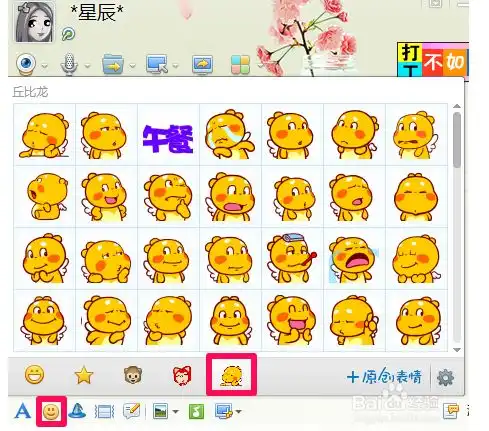The image size is (489, 431).
Task: Open emoji settings with the gear icon
Action: point(445,378)
